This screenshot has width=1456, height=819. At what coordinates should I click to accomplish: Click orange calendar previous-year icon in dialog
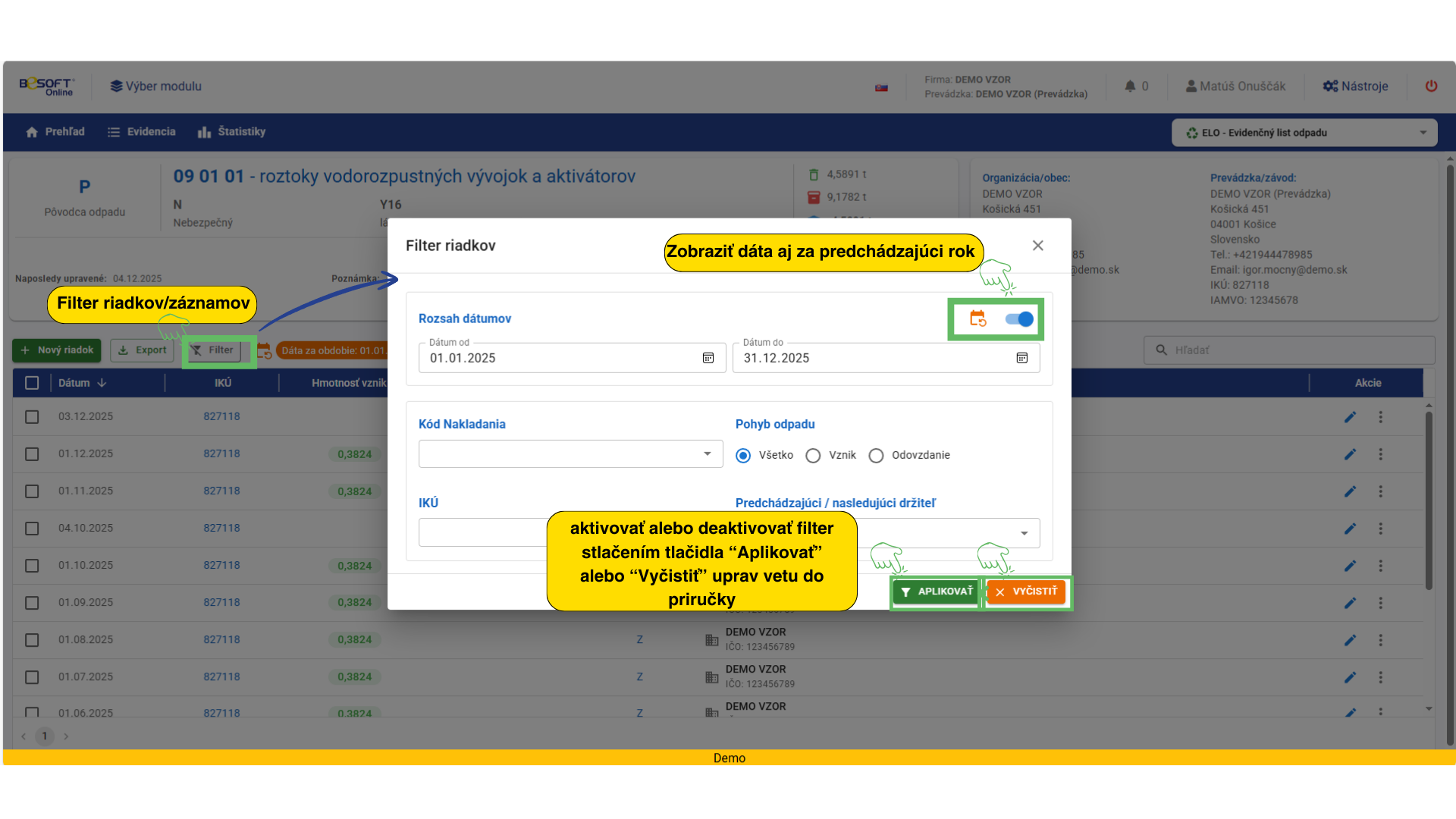pos(977,319)
